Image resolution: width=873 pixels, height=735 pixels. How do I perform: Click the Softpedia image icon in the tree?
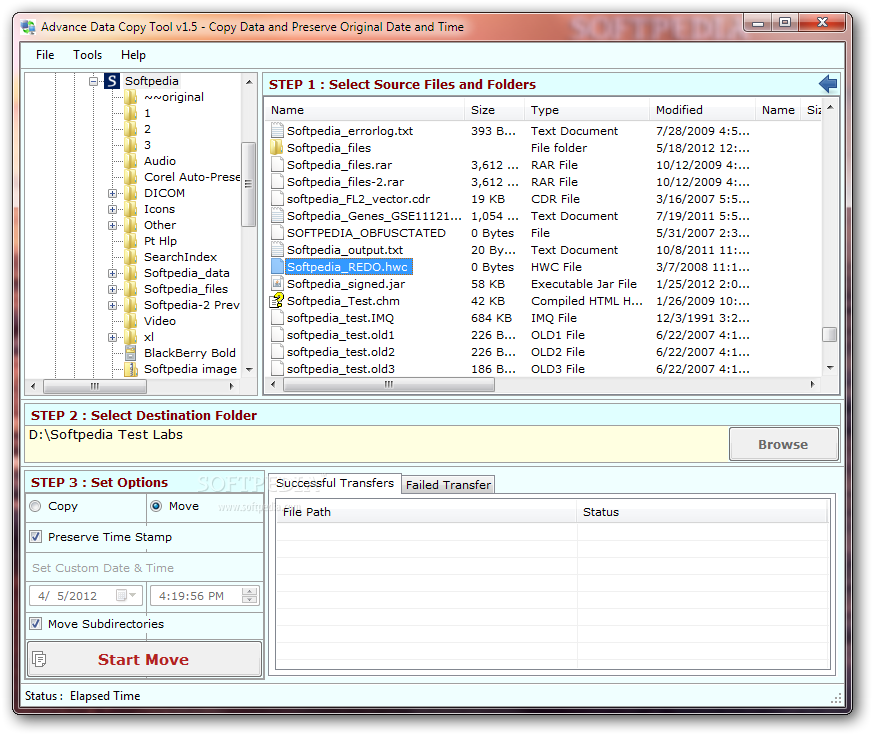(x=131, y=369)
